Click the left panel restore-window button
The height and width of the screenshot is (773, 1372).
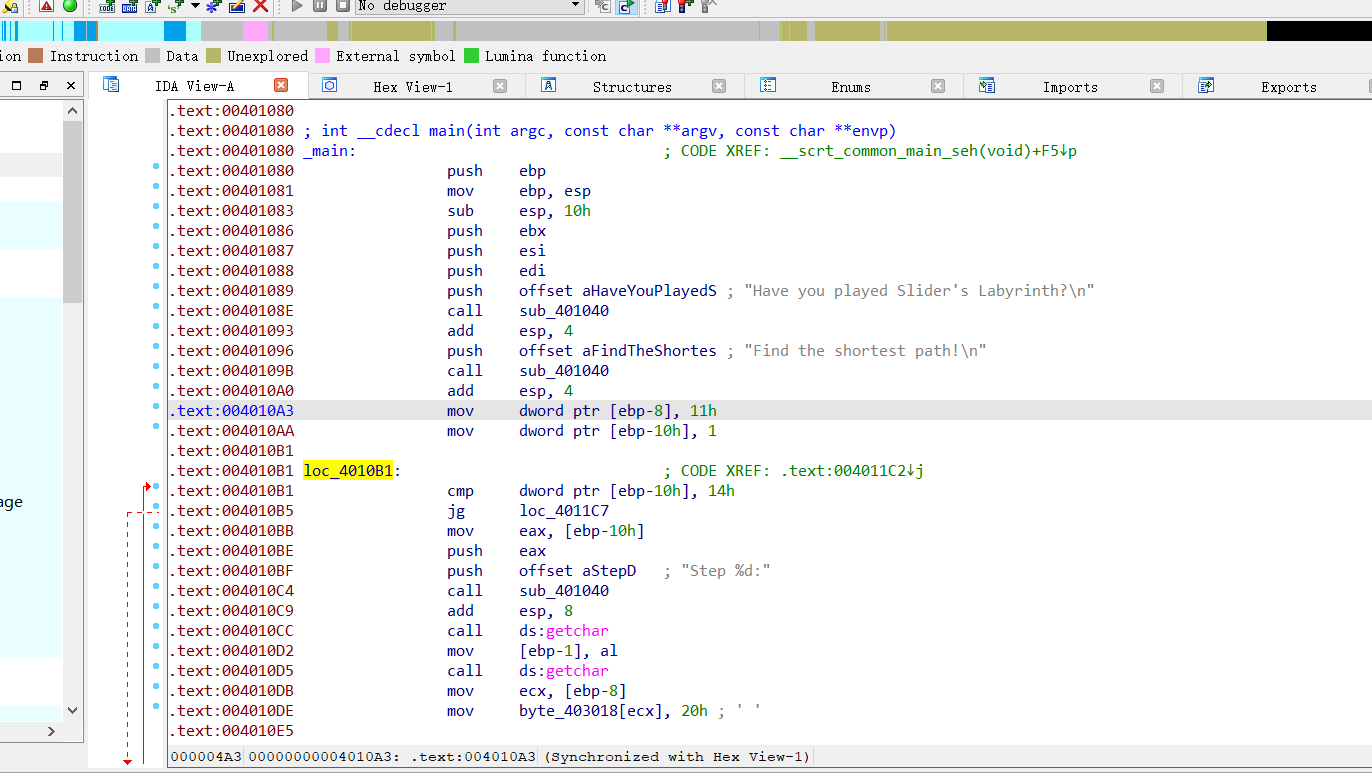pos(44,86)
